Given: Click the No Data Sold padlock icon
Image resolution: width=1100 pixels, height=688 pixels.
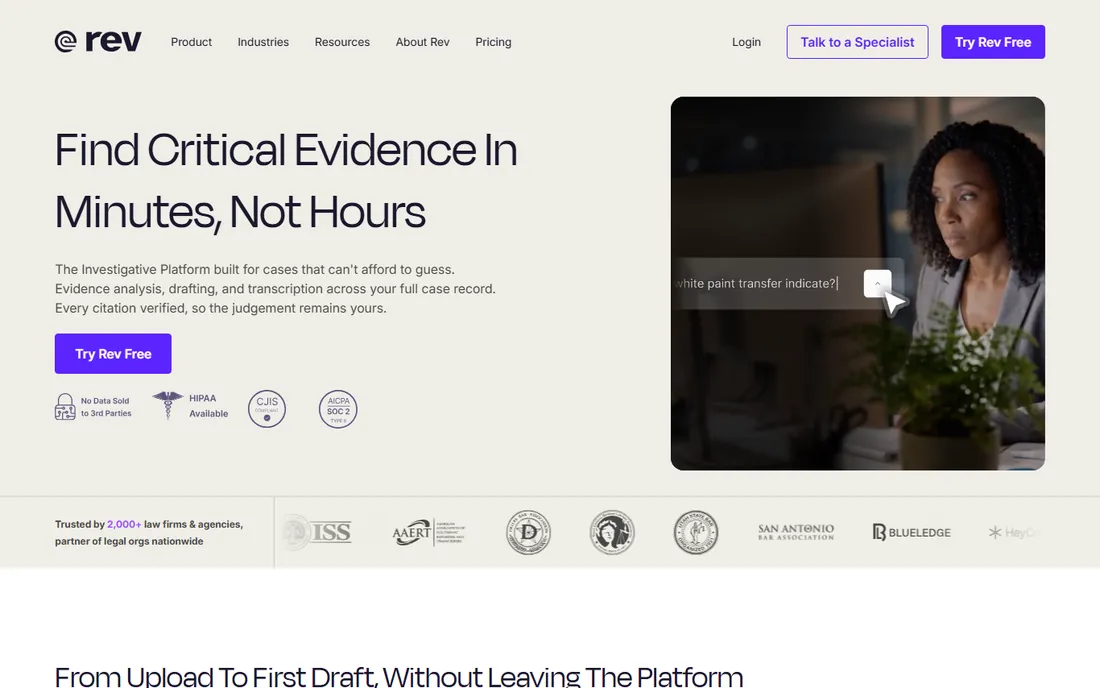Looking at the screenshot, I should point(65,407).
